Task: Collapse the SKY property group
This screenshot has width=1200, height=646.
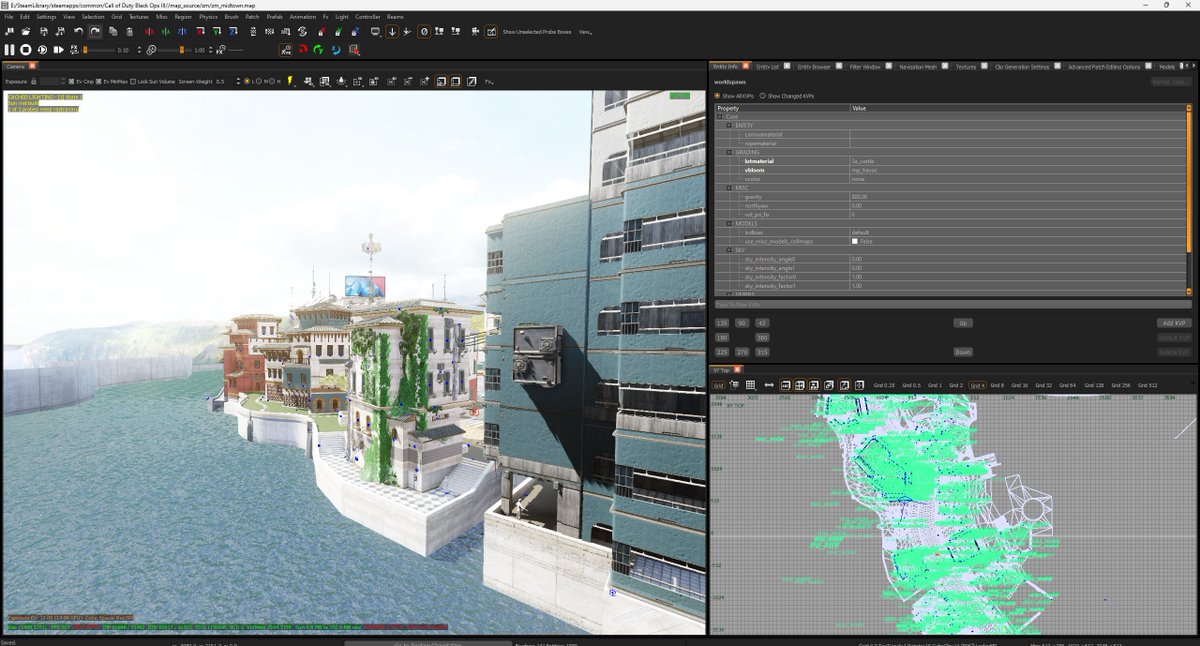Action: pyautogui.click(x=729, y=250)
